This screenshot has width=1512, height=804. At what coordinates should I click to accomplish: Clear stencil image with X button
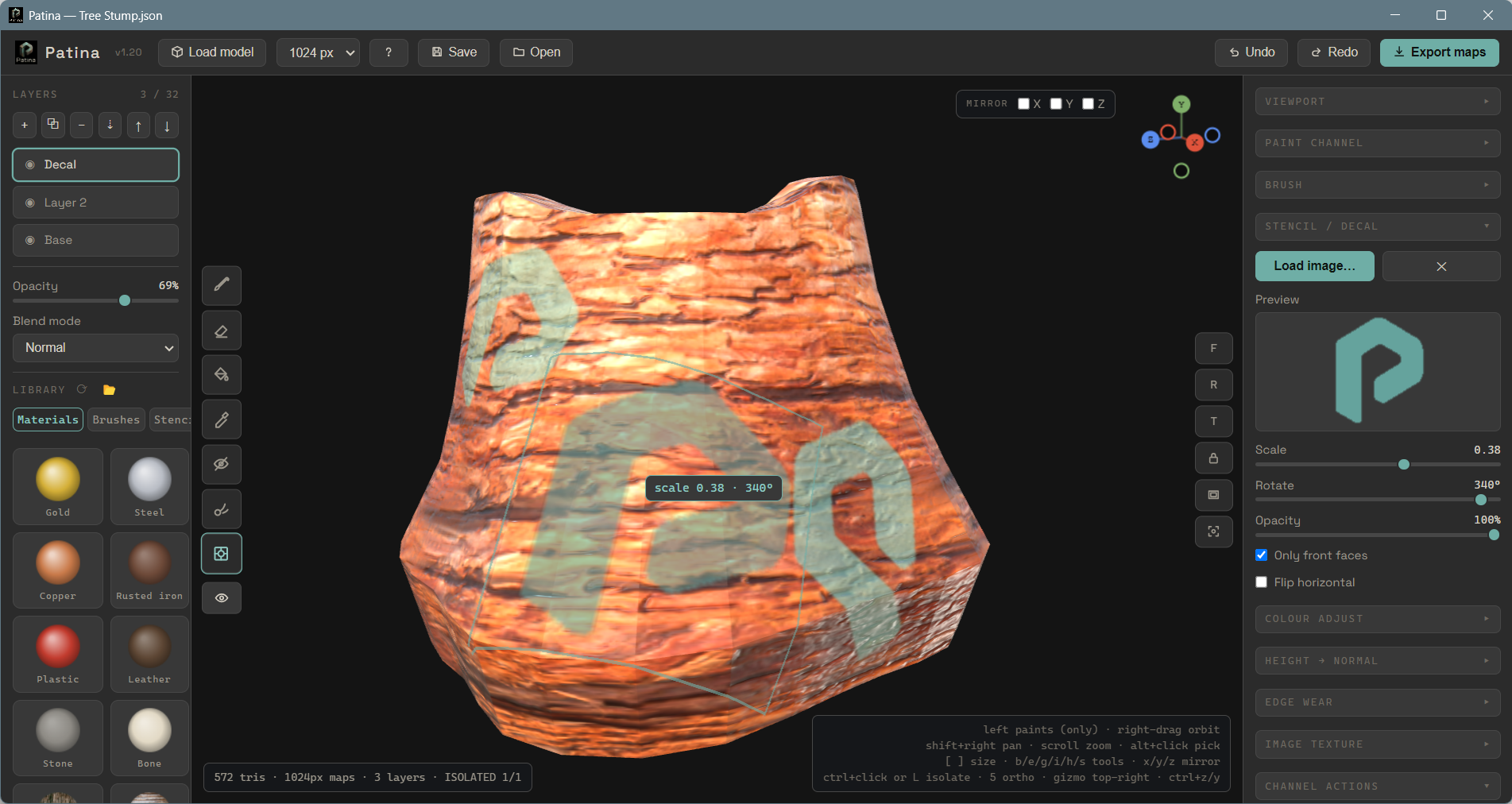pyautogui.click(x=1441, y=266)
